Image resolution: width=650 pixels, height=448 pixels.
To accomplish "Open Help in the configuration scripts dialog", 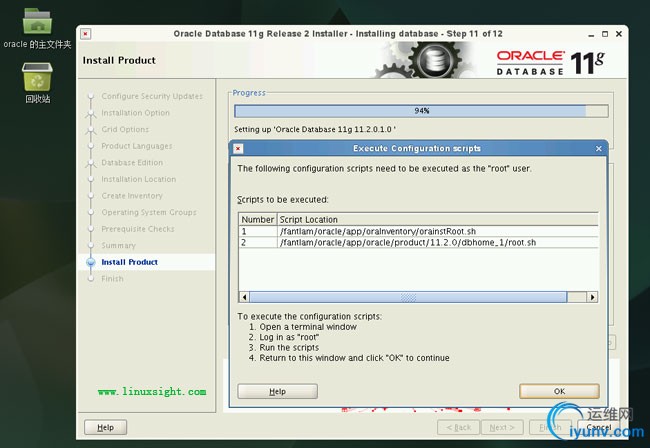I will point(277,391).
